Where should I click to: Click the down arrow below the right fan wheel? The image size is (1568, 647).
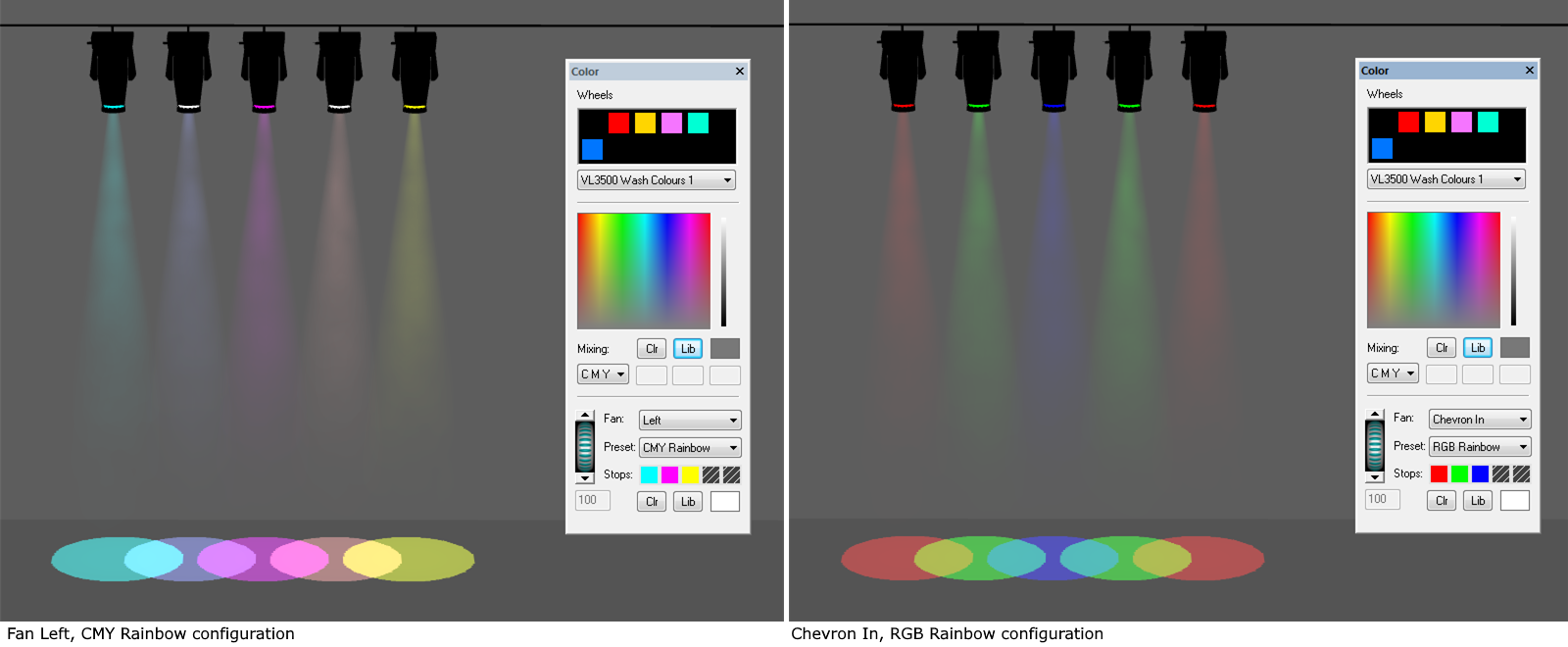pos(1375,477)
